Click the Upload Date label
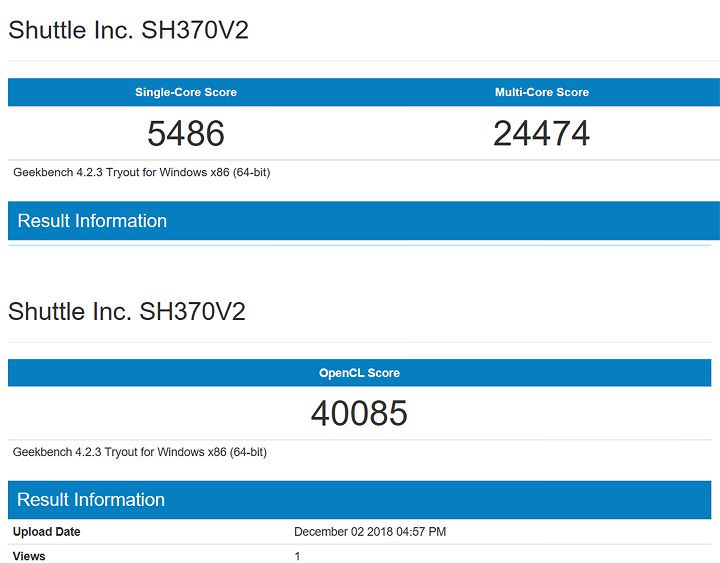The height and width of the screenshot is (563, 720). click(x=46, y=532)
